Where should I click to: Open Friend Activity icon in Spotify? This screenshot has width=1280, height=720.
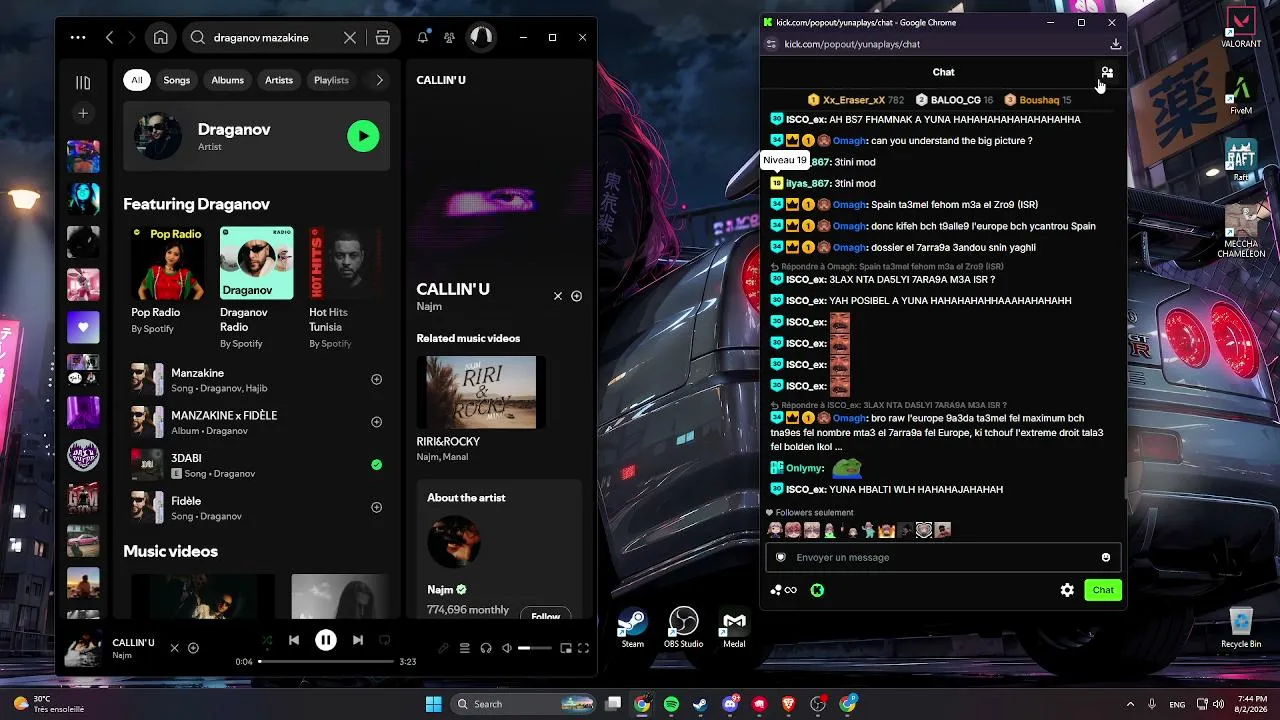coord(450,38)
